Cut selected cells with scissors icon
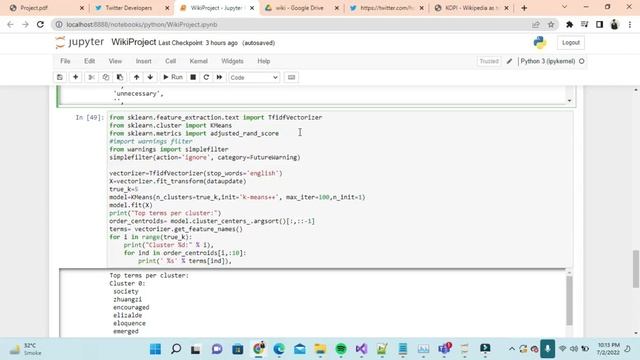The image size is (640, 360). tap(91, 77)
